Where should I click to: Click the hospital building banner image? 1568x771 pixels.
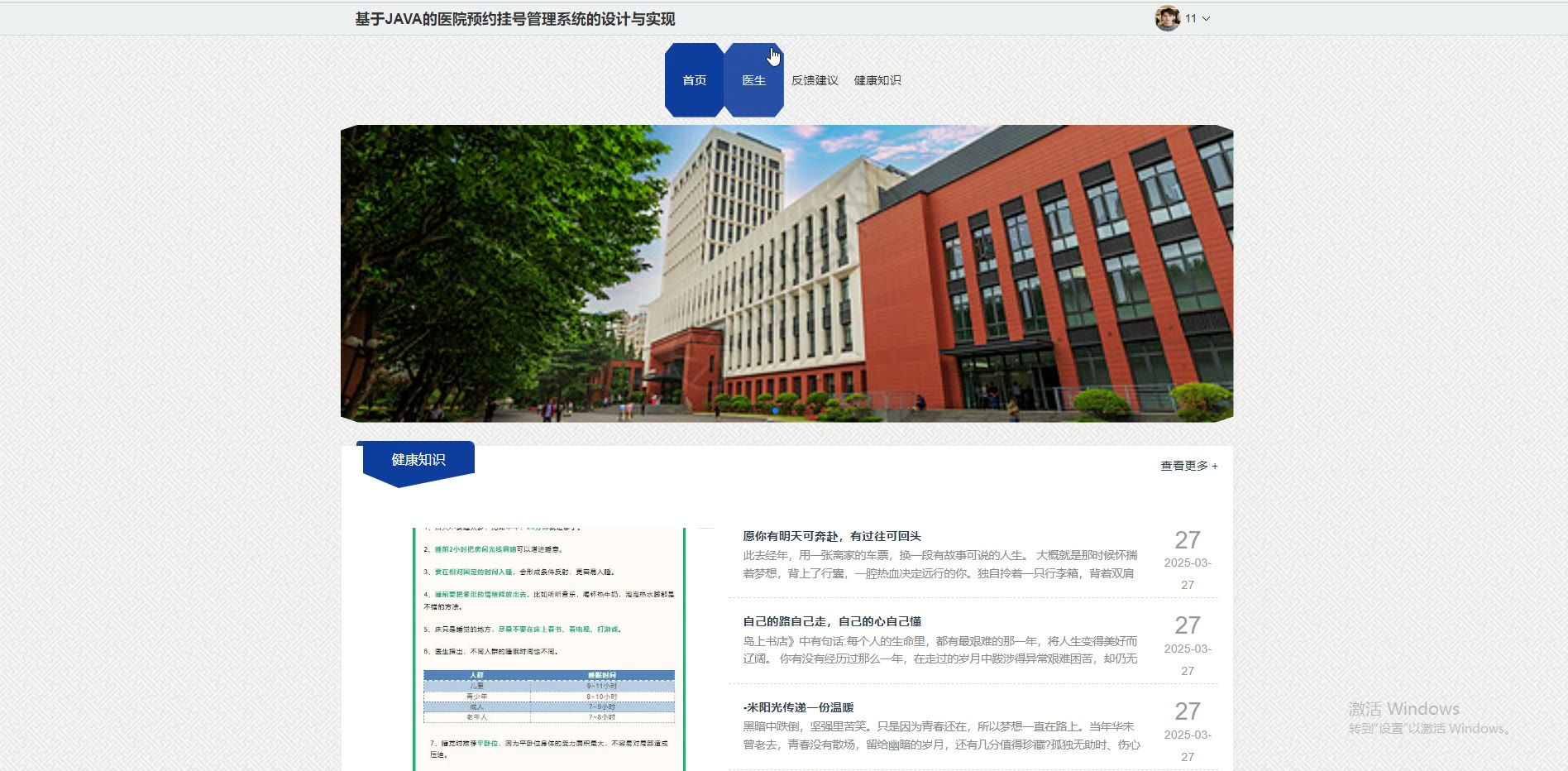(x=787, y=274)
